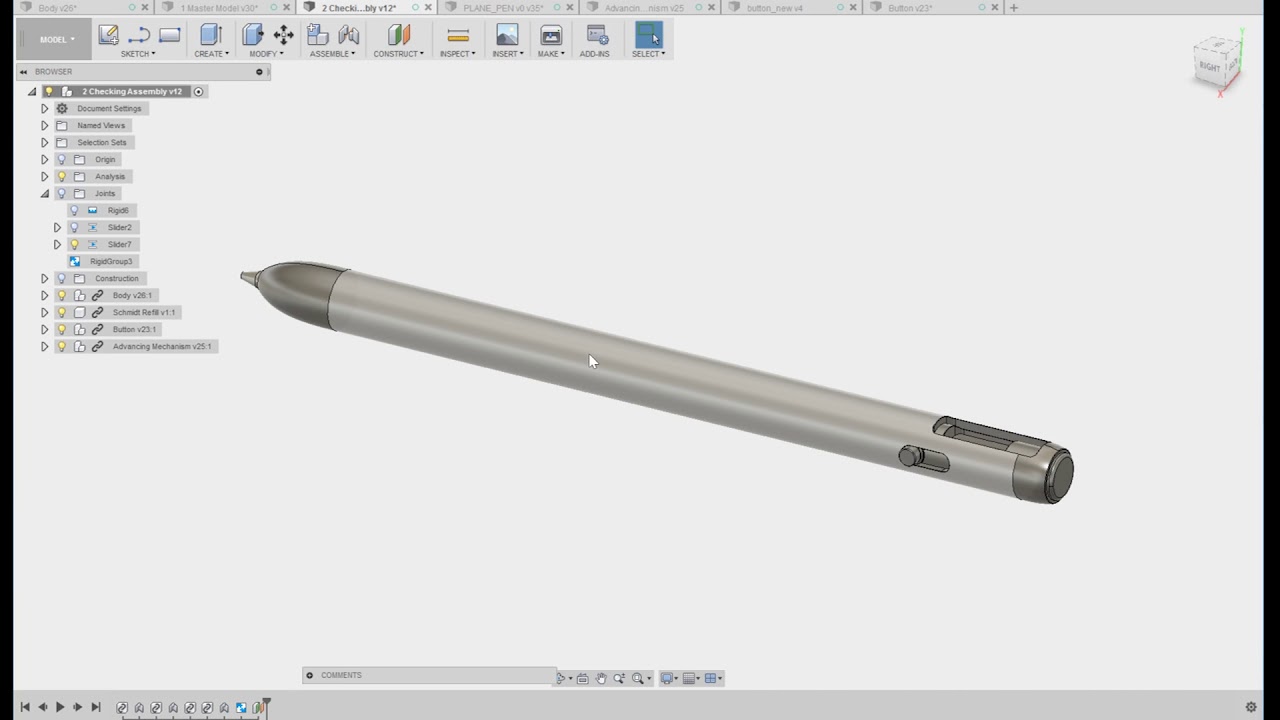
Task: Select the Line sketch tool icon
Action: (x=139, y=35)
